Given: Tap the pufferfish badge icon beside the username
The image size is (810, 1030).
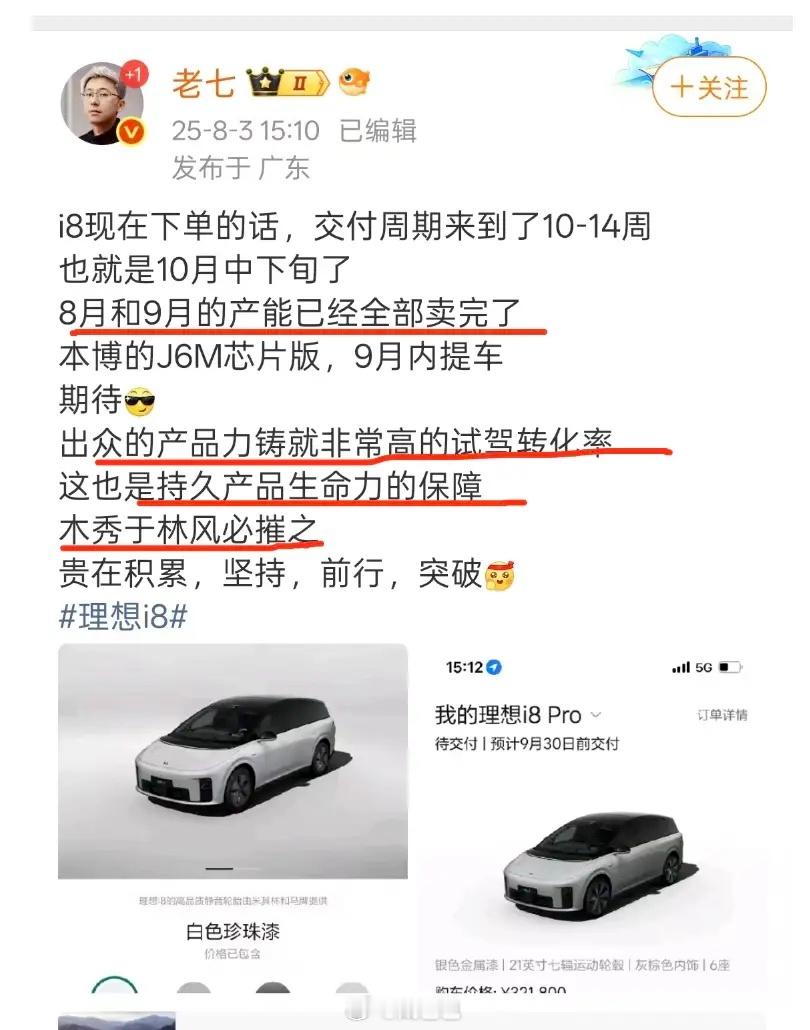Looking at the screenshot, I should pyautogui.click(x=354, y=82).
